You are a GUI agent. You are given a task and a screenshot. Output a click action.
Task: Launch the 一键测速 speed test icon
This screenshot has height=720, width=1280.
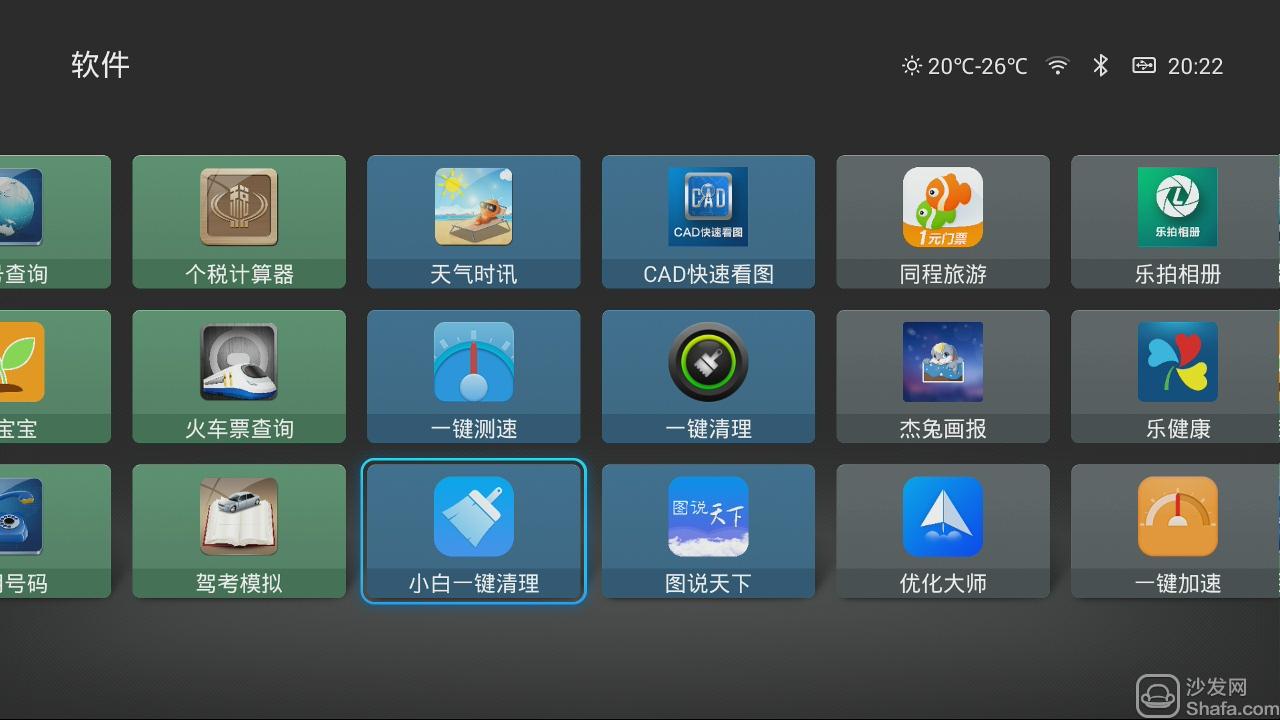point(474,362)
